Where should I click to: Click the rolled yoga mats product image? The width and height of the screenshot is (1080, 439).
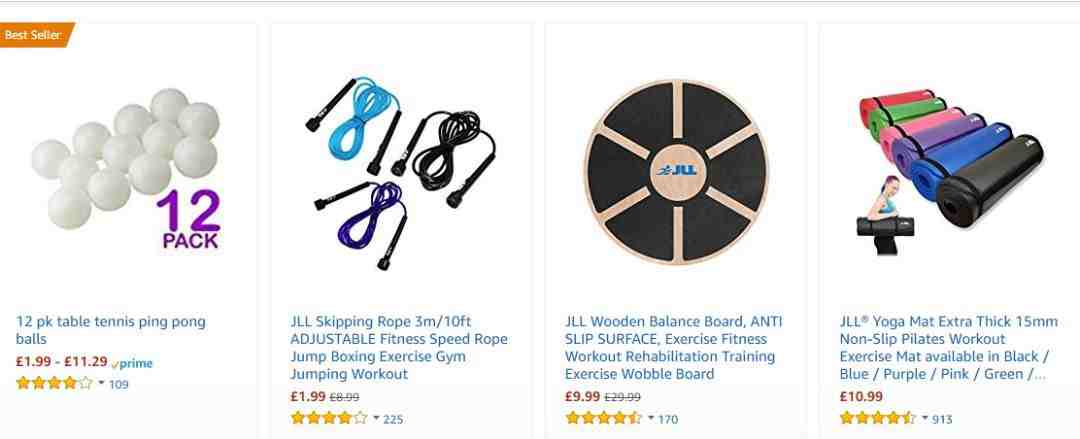(x=951, y=171)
